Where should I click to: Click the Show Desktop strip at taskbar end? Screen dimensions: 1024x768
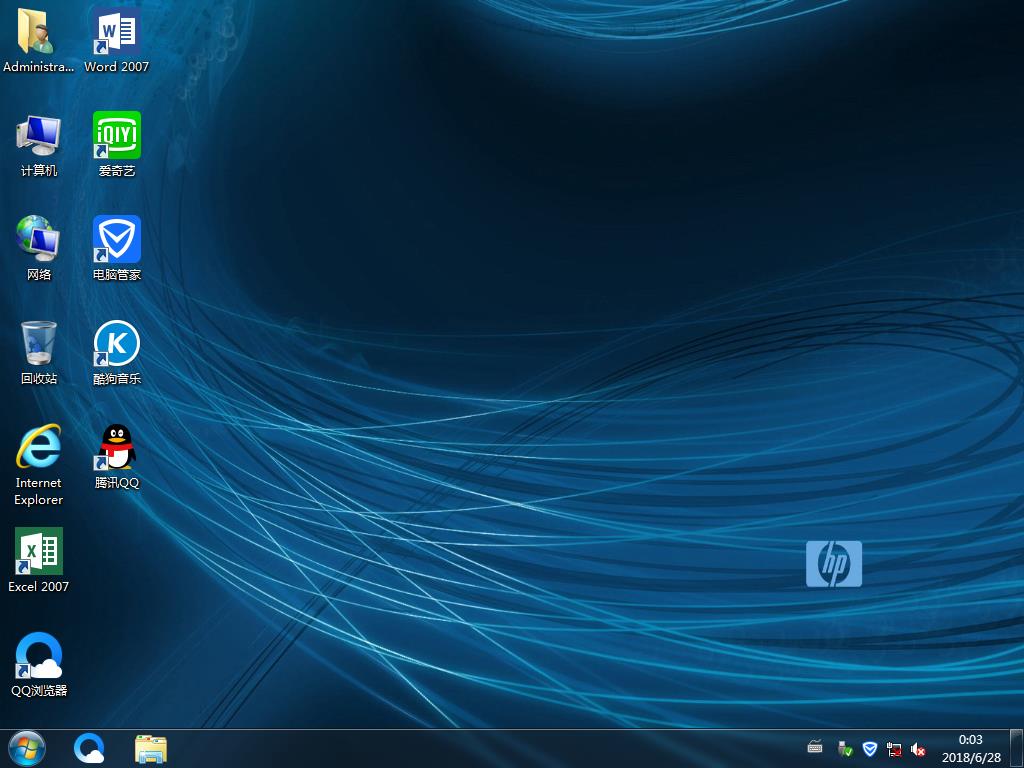[1017, 748]
